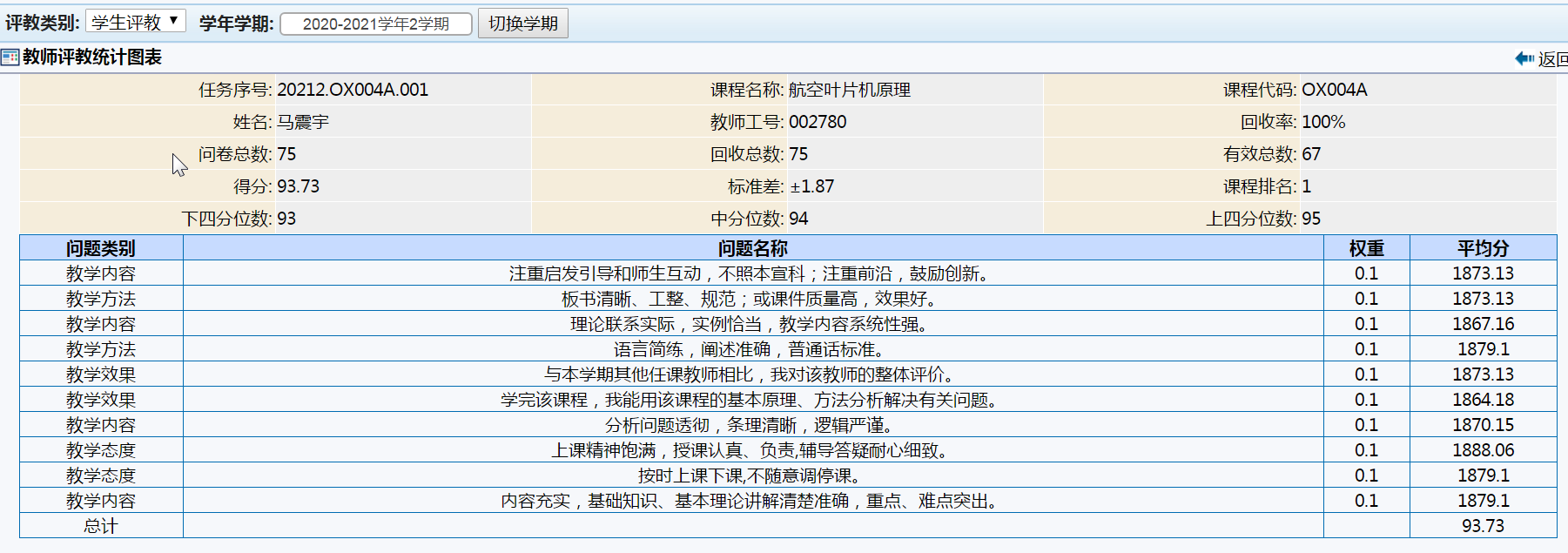Click the row 板书清晰、工整、规范
Image resolution: width=1568 pixels, height=553 pixels.
tap(788, 299)
